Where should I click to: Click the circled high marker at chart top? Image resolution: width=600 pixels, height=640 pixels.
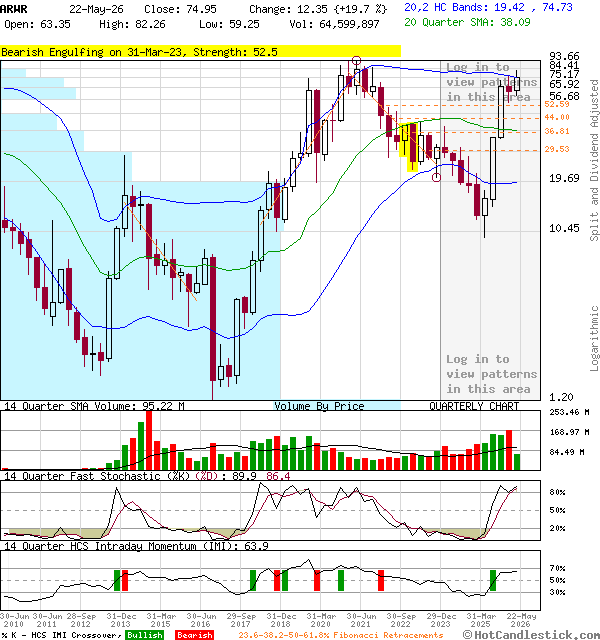pyautogui.click(x=356, y=61)
